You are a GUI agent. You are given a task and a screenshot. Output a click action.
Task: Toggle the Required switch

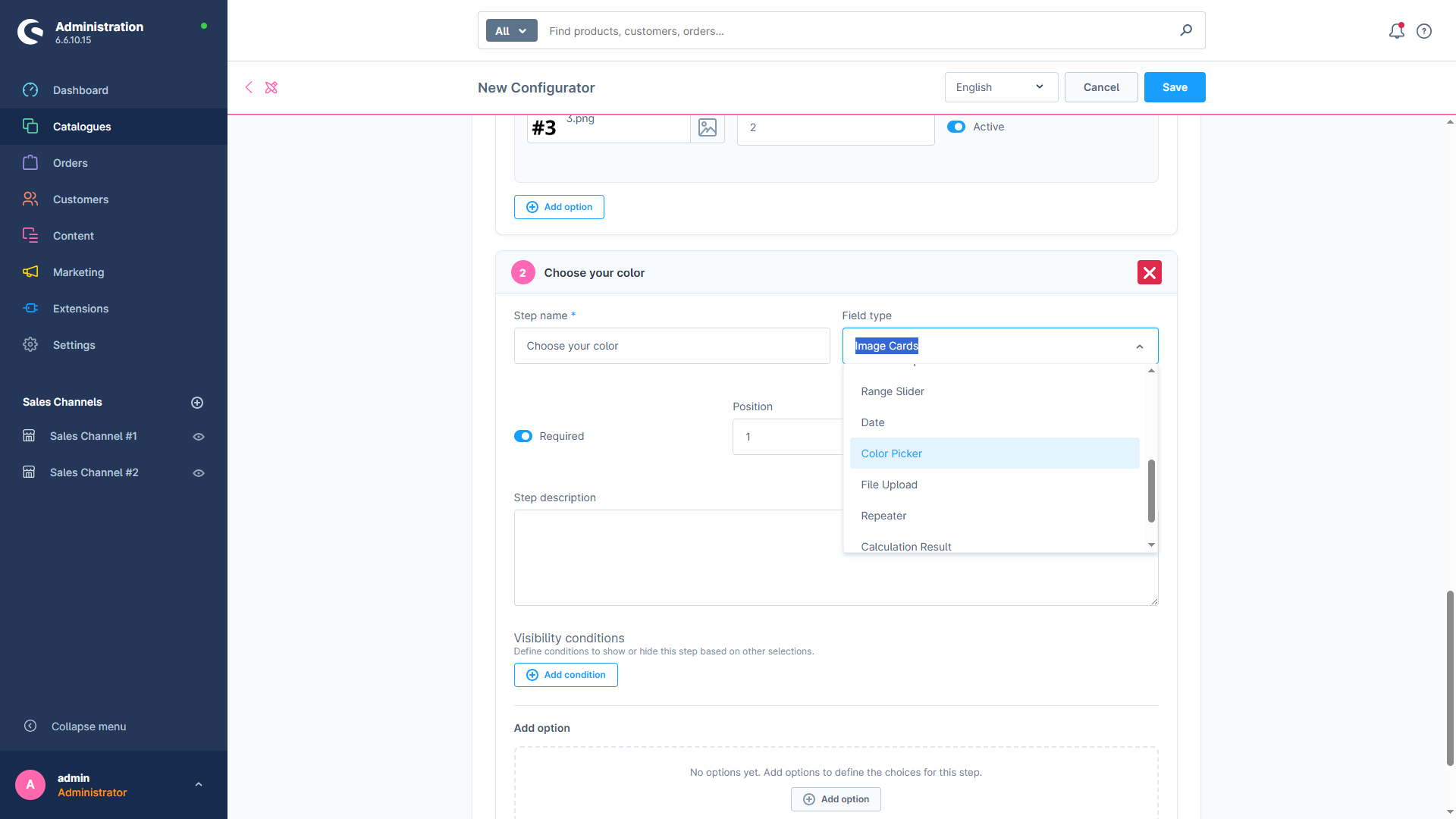pos(523,436)
